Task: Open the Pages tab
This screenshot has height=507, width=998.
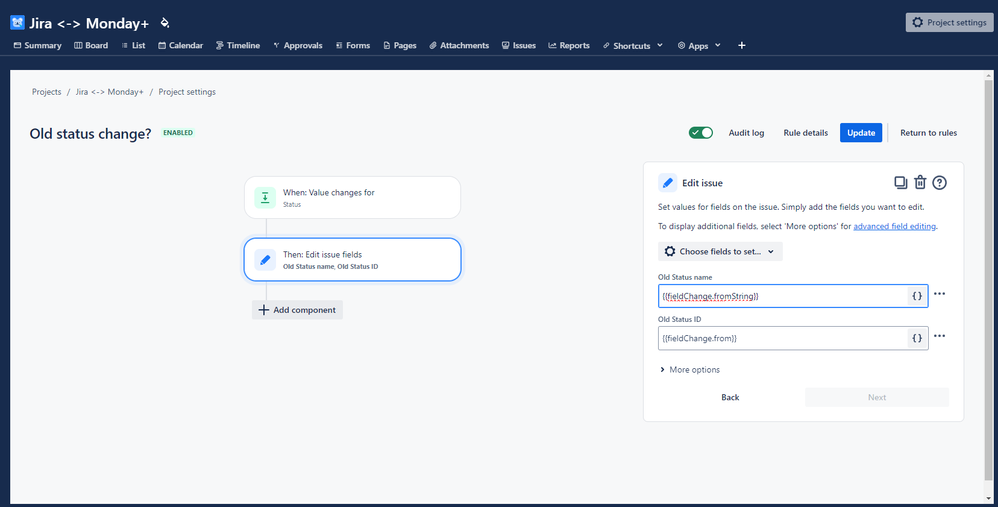Action: click(x=400, y=46)
